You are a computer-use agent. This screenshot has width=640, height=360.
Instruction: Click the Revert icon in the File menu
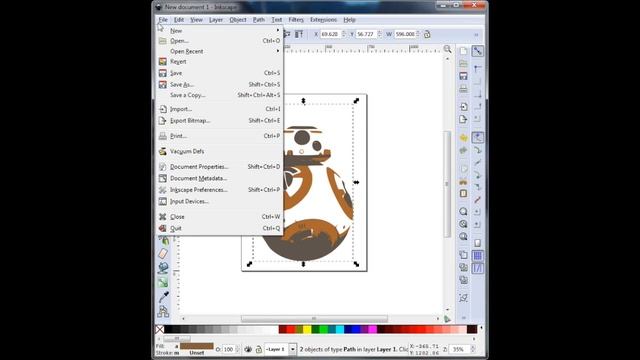pyautogui.click(x=163, y=62)
